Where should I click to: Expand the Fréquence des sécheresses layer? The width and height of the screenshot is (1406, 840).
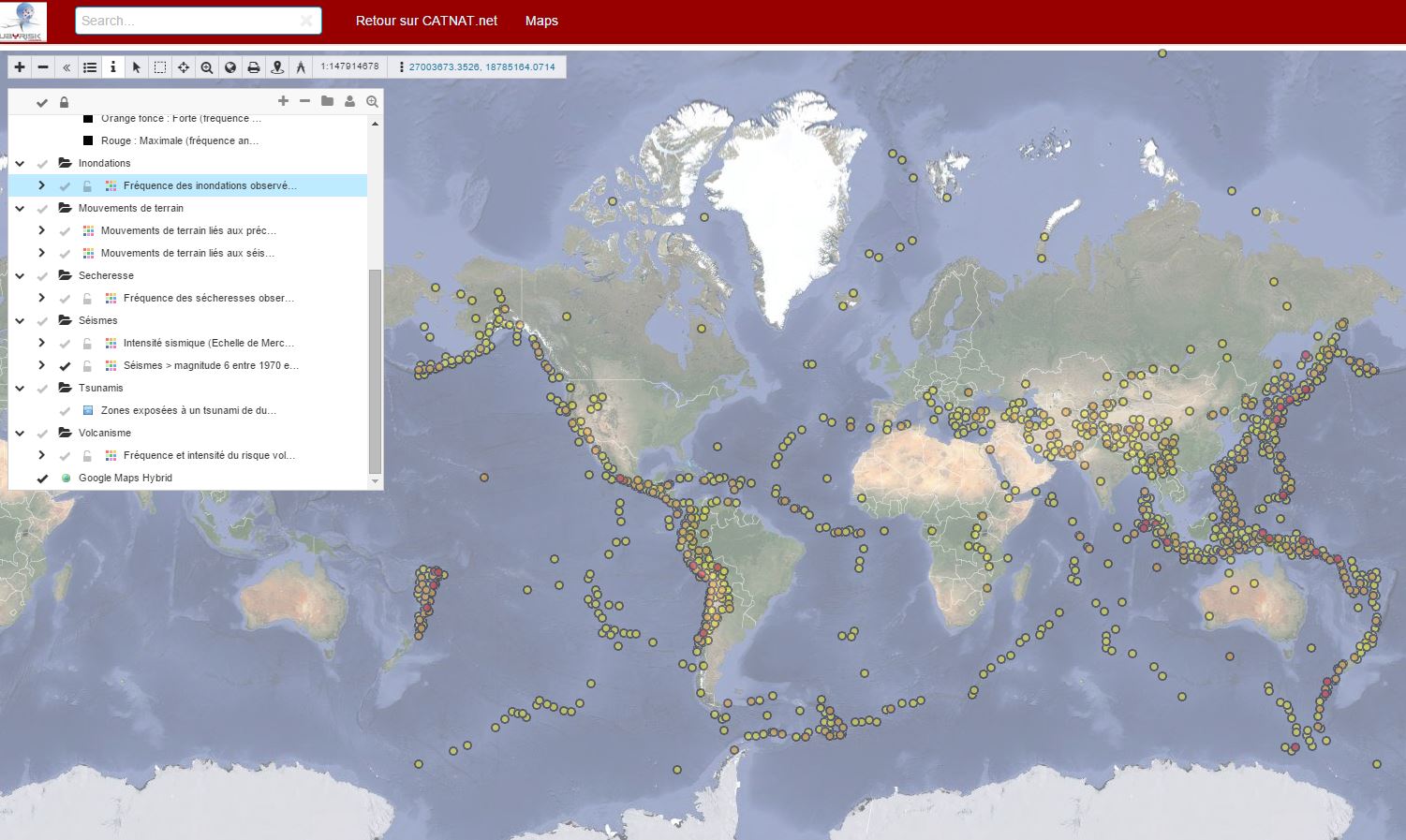click(x=41, y=299)
